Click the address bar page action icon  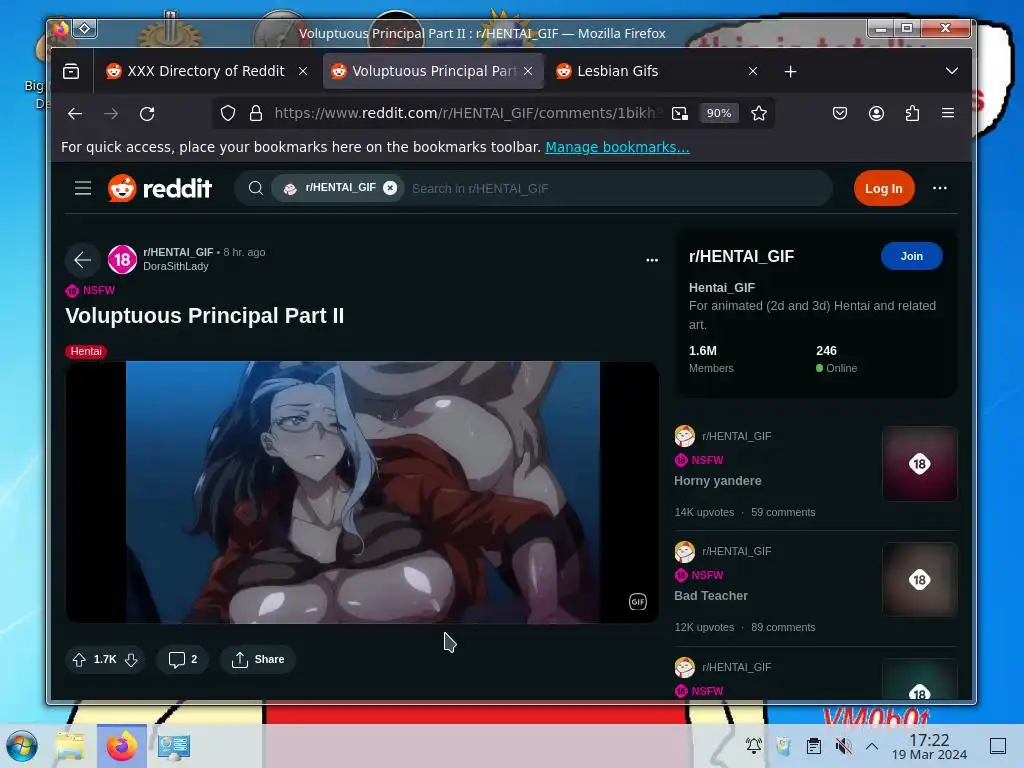[x=680, y=114]
